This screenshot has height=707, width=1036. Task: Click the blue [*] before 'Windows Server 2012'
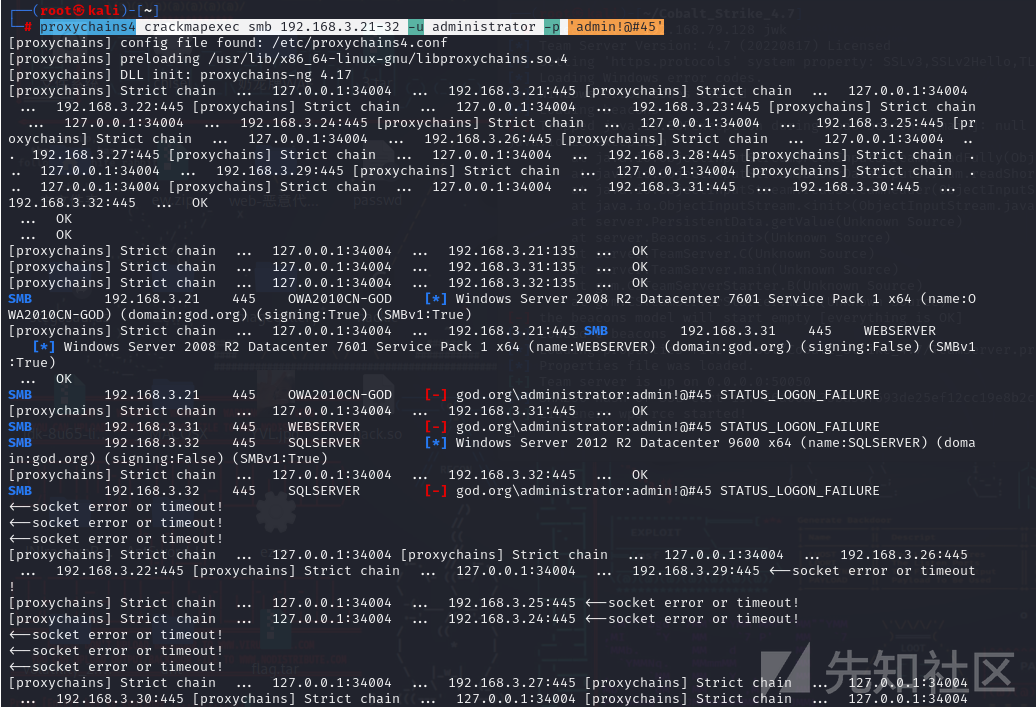coord(435,443)
